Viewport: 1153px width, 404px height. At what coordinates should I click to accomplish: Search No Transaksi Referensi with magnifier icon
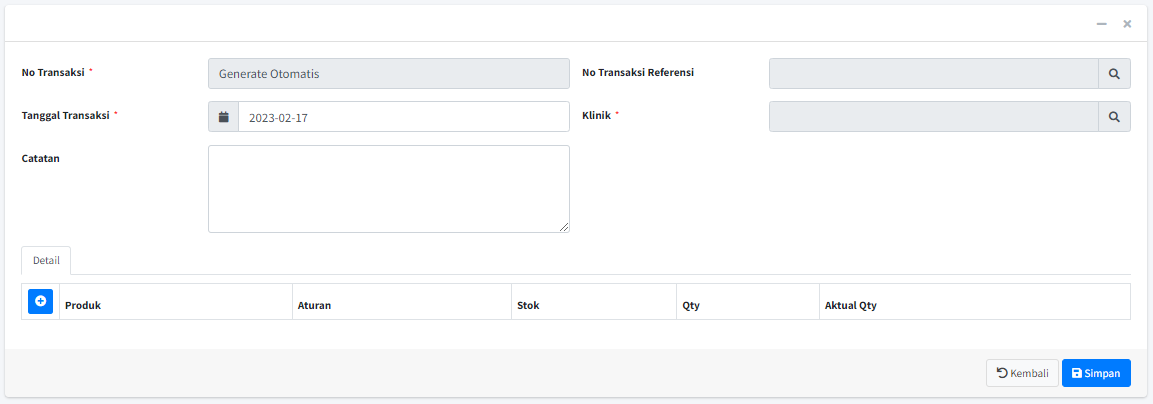pos(1114,73)
